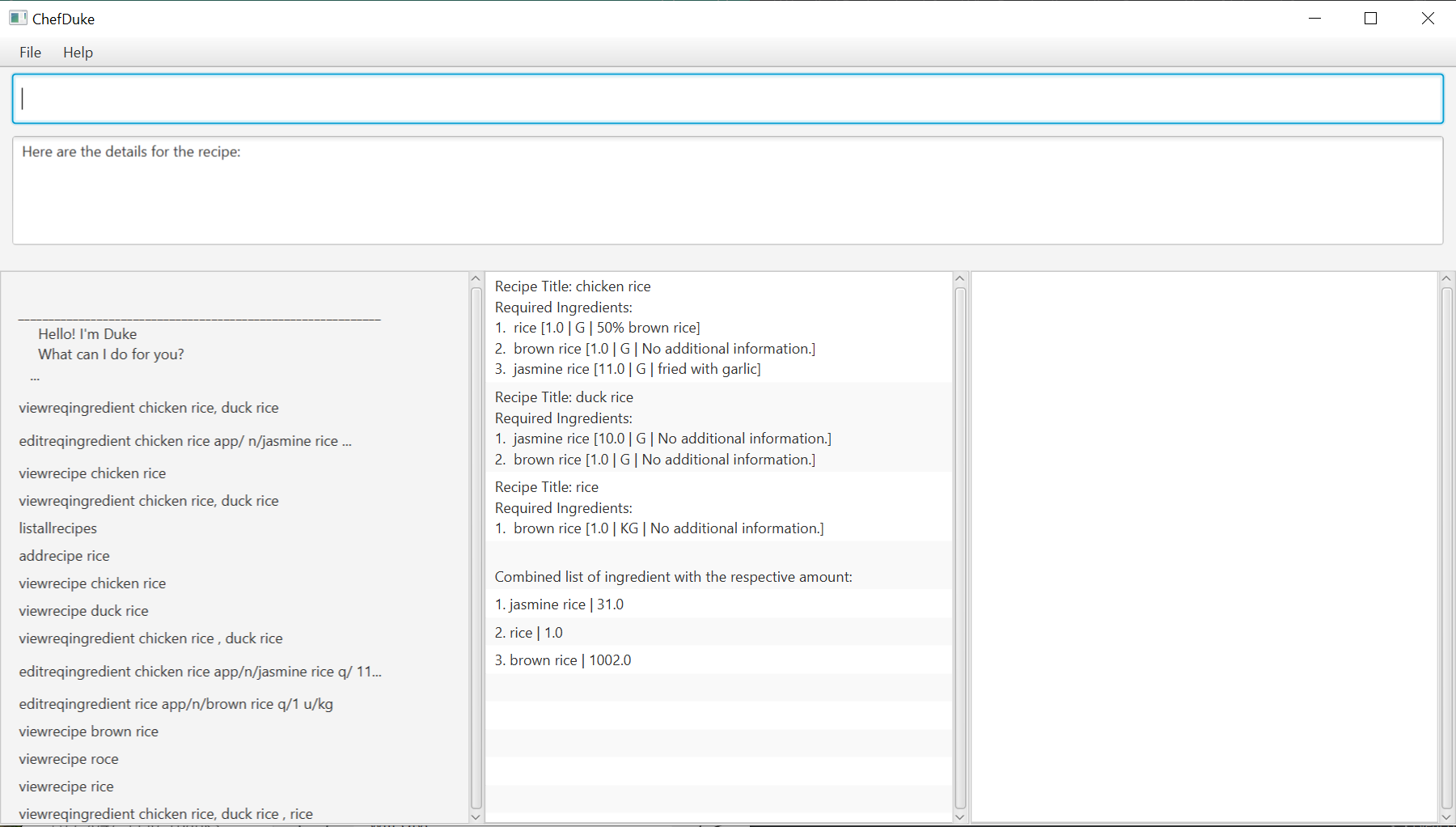Open the File menu
1456x827 pixels.
[30, 53]
